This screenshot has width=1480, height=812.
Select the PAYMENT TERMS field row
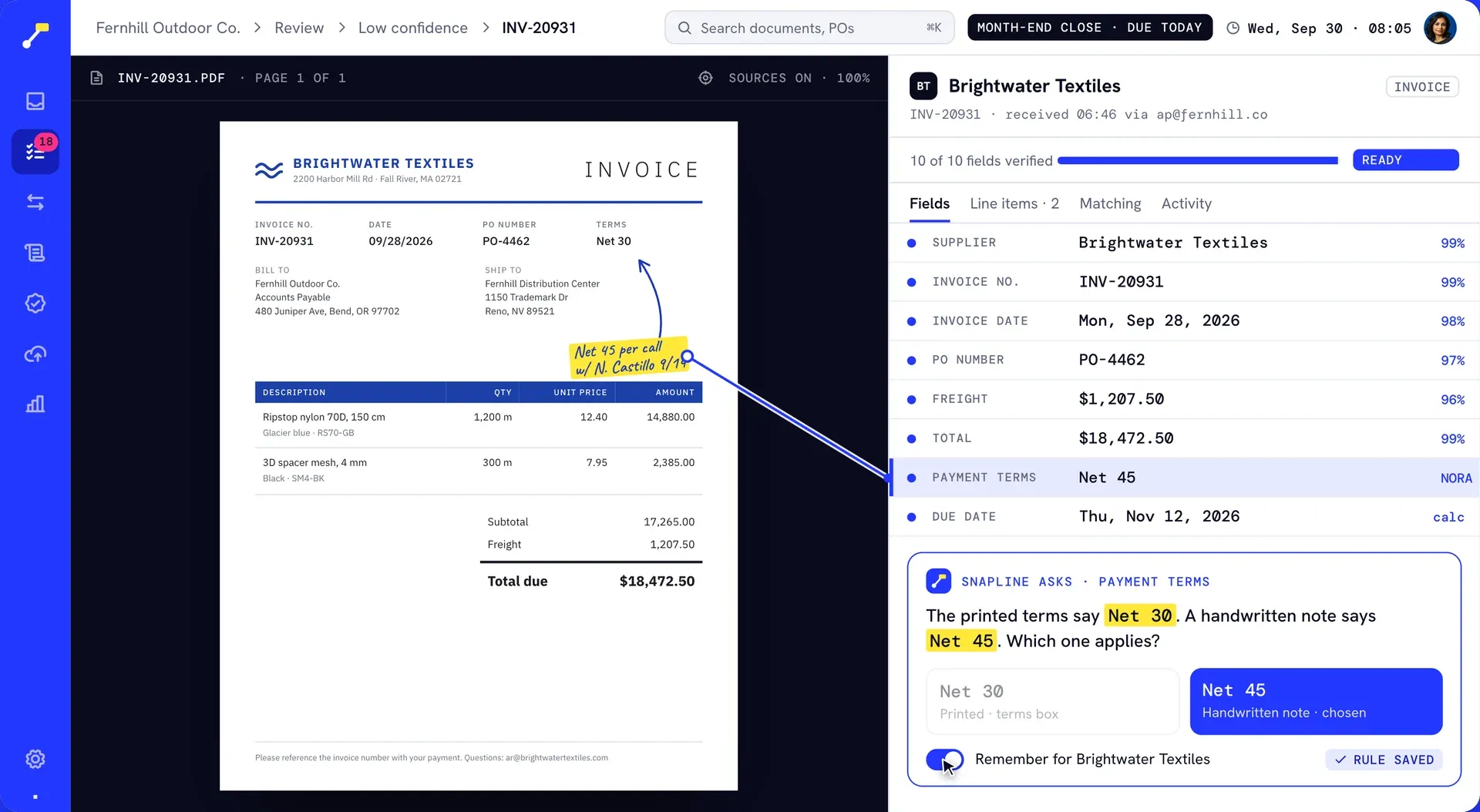(x=1184, y=478)
